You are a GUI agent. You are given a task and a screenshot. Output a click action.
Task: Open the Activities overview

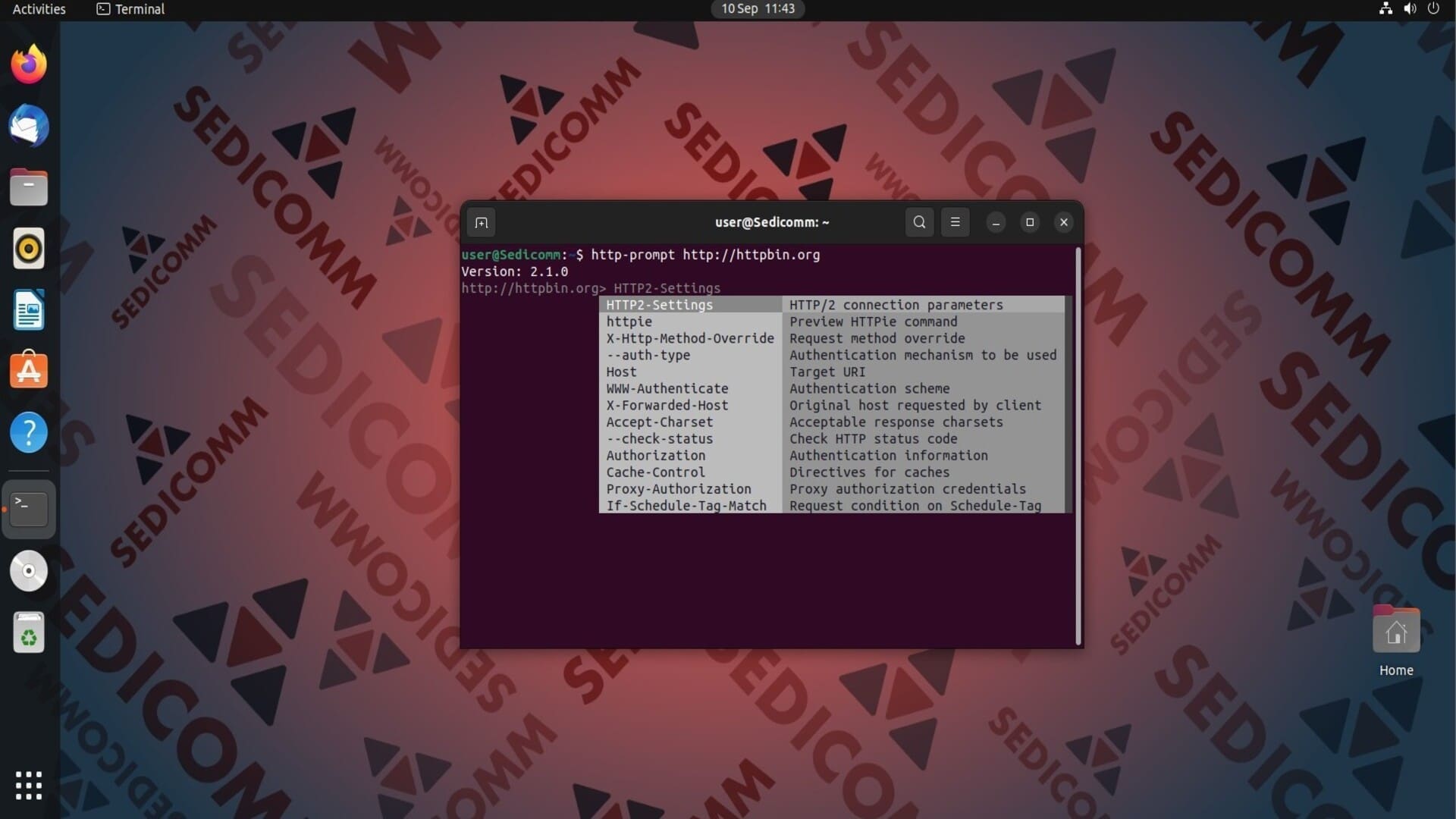(x=39, y=9)
